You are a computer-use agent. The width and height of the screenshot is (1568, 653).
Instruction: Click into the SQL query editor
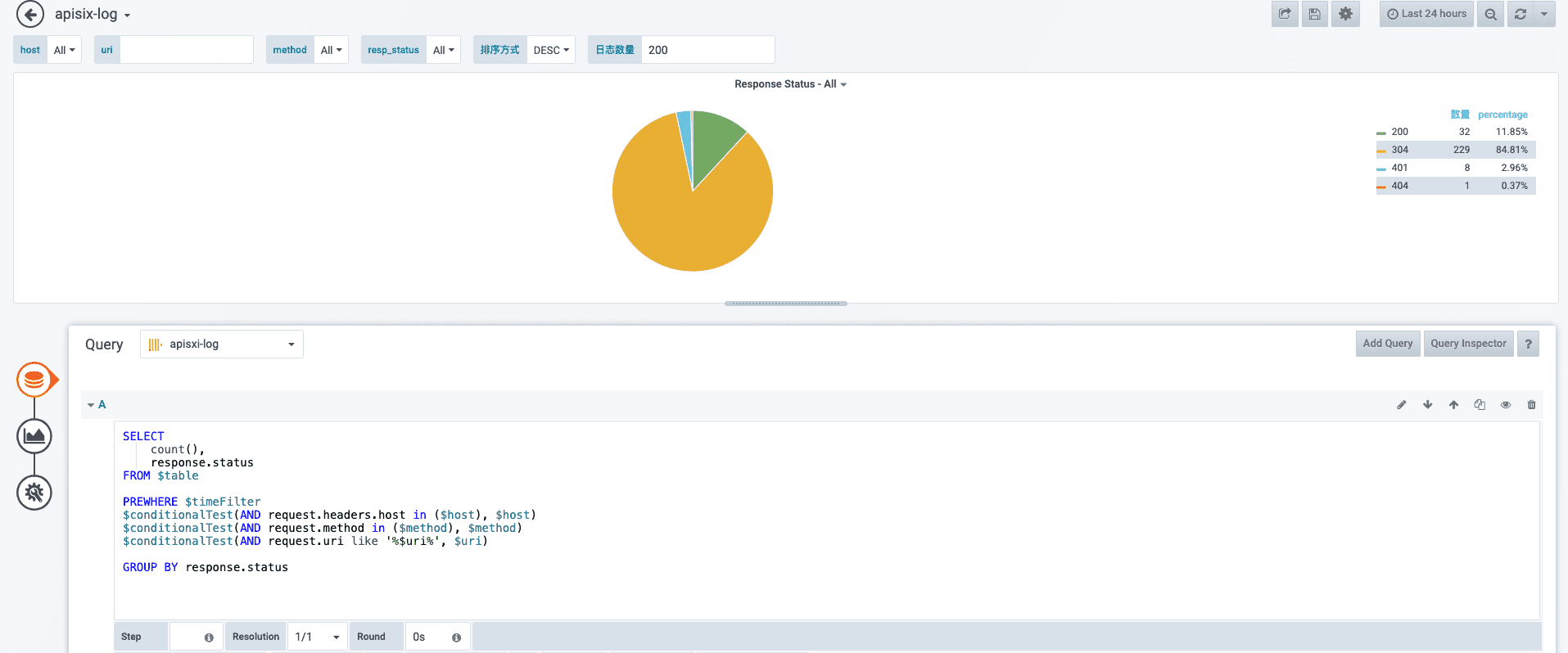point(827,520)
